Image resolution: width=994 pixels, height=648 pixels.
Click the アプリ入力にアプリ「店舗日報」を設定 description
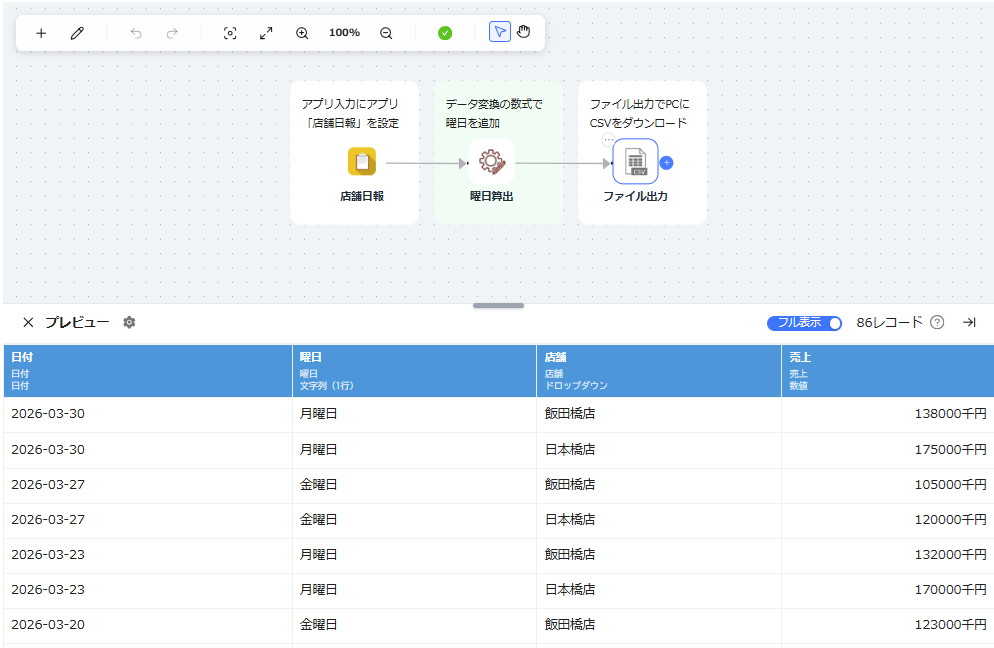[351, 113]
